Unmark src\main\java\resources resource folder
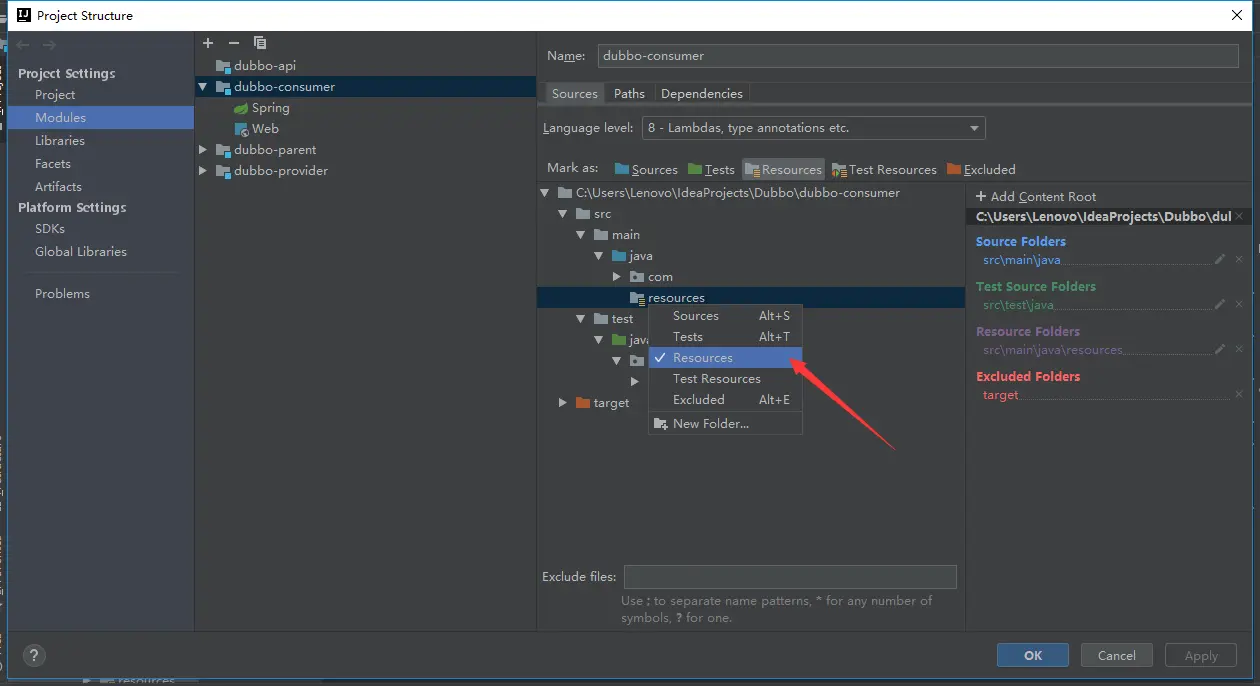The image size is (1260, 686). click(x=1239, y=349)
